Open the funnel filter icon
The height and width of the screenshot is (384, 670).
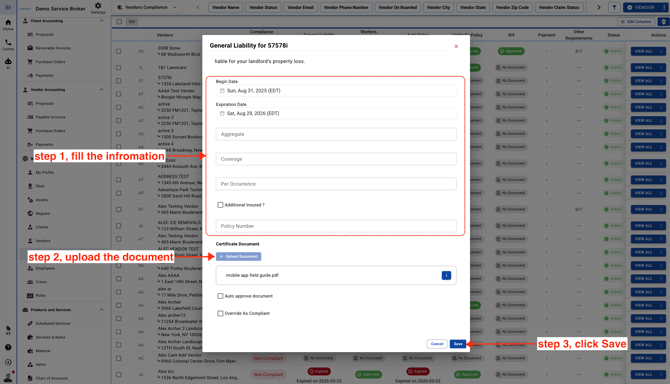[x=614, y=7]
